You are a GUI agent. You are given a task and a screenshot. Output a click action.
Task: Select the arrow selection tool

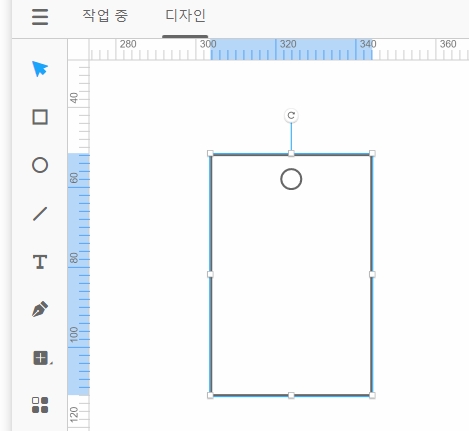(x=40, y=69)
